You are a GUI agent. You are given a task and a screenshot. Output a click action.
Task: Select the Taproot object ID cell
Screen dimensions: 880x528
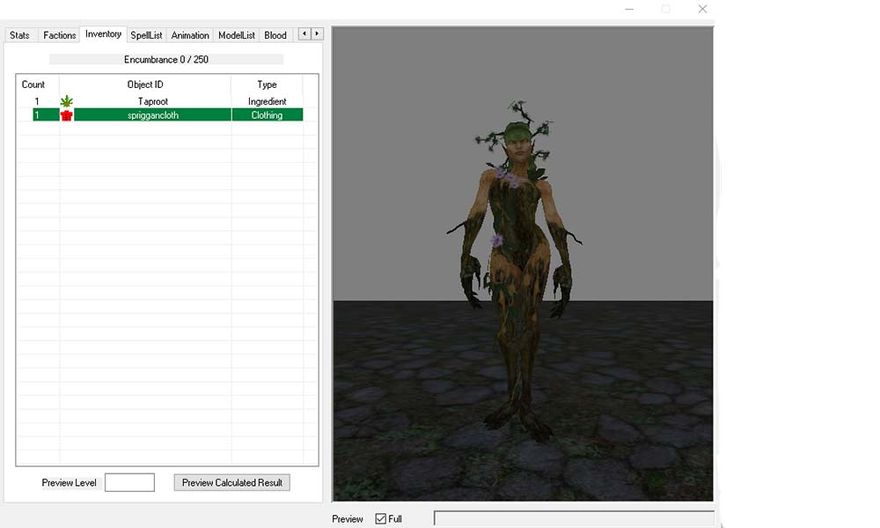point(153,102)
